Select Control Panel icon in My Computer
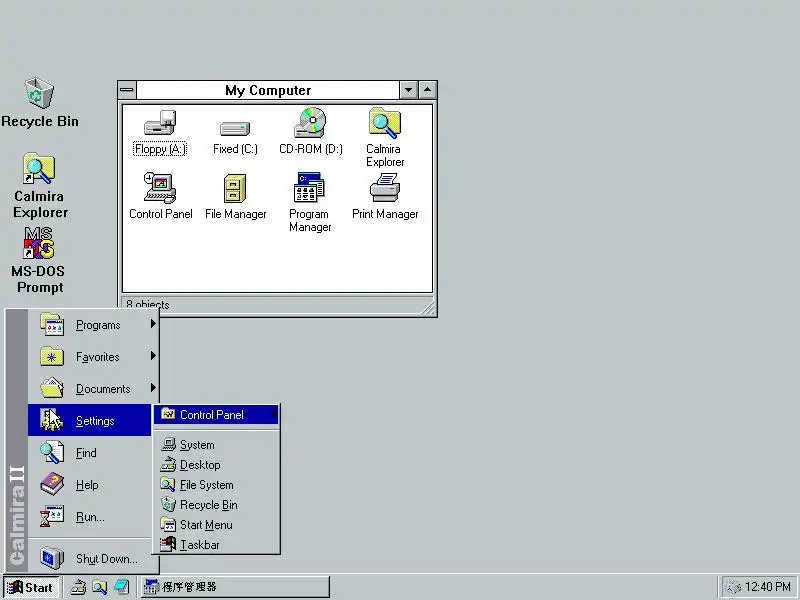The image size is (800, 600). [x=160, y=196]
